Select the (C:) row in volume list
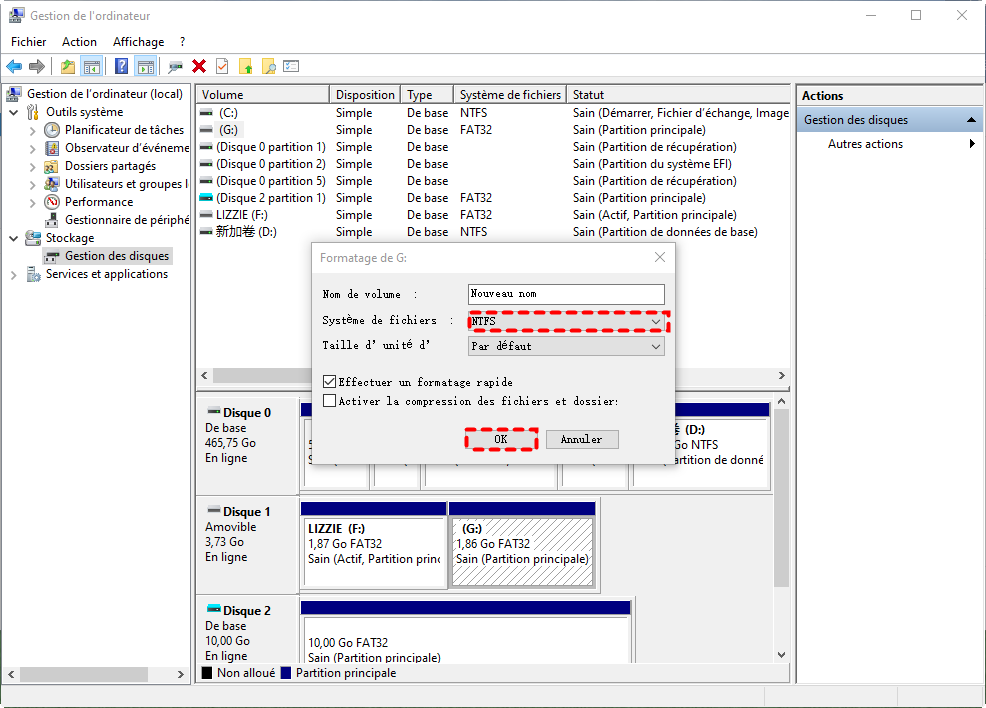Viewport: 986px width, 708px height. (x=494, y=113)
